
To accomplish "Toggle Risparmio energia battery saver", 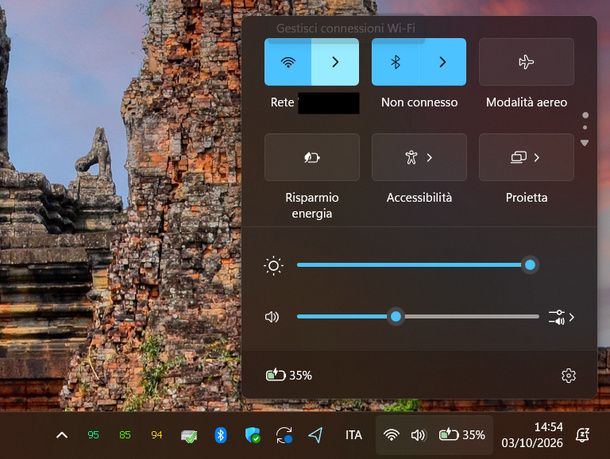I will 312,158.
